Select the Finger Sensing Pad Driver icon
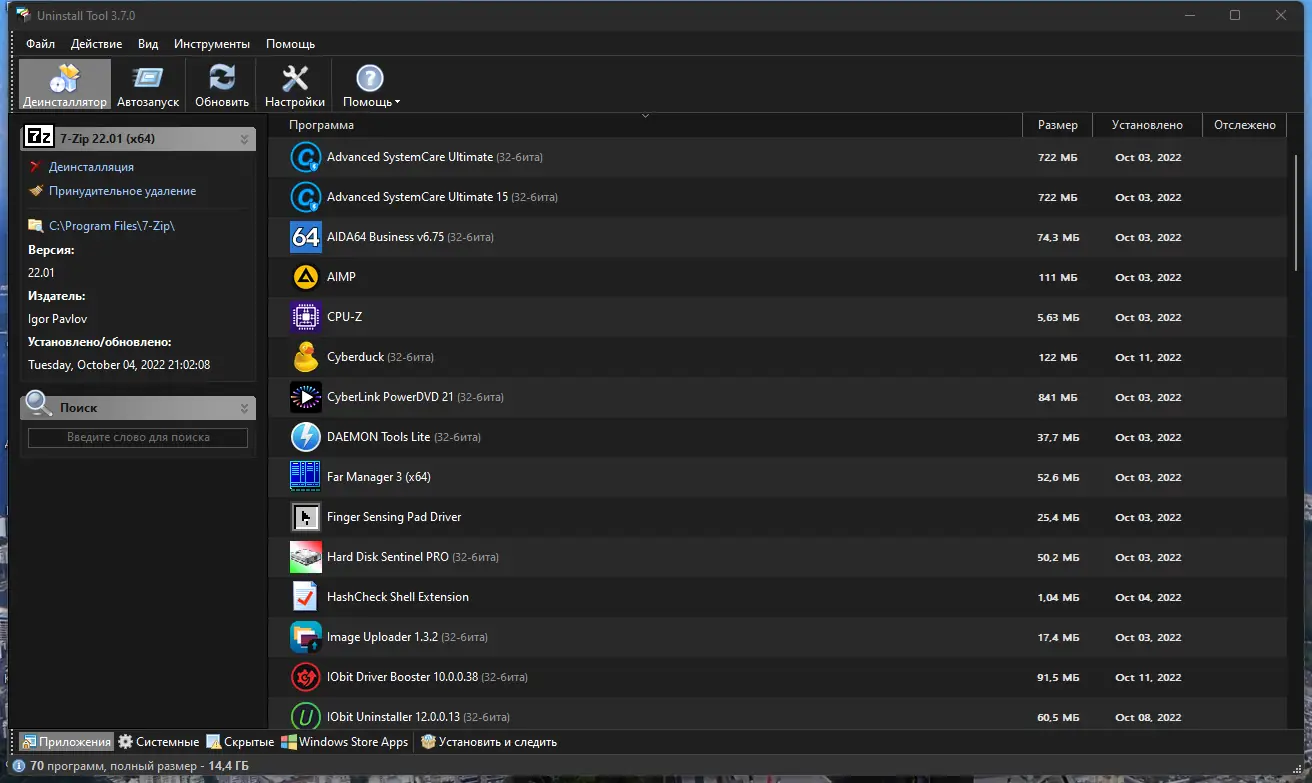Screen dimensions: 1312x783 pyautogui.click(x=305, y=517)
